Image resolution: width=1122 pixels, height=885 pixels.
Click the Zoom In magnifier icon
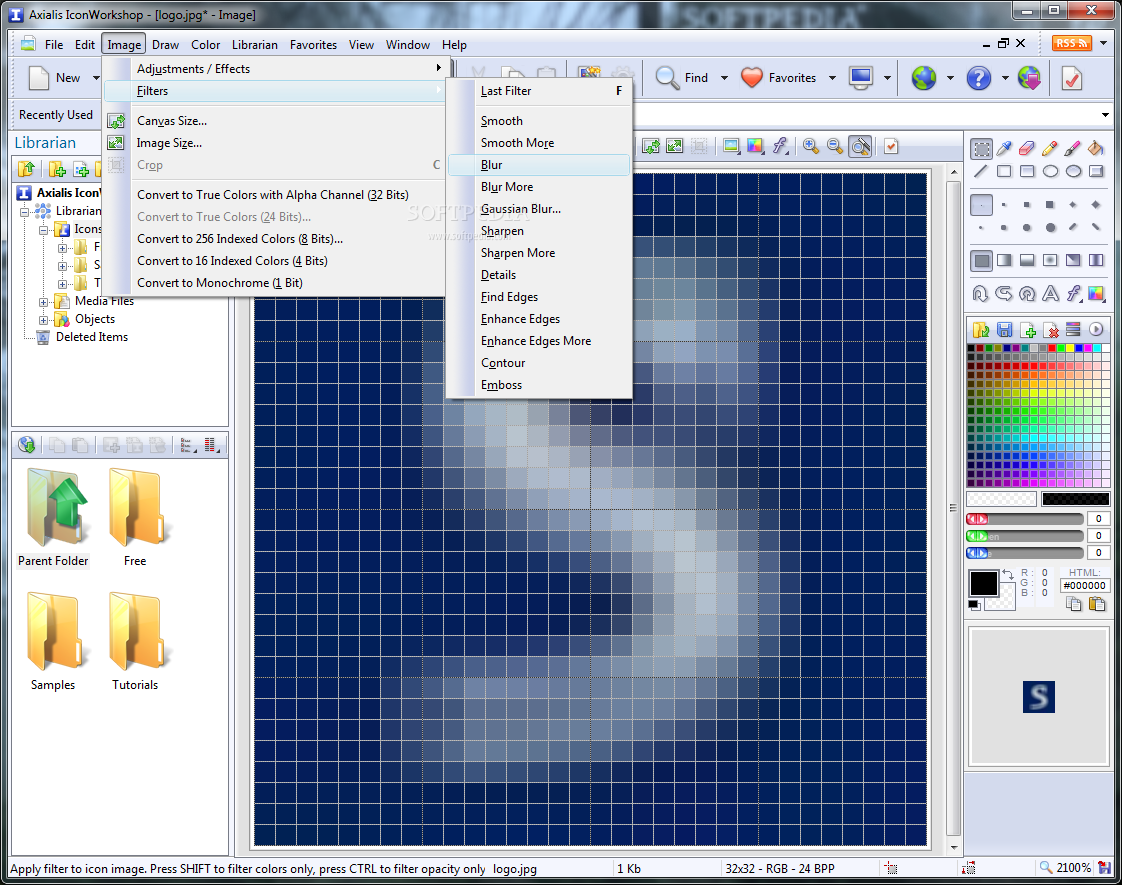811,147
